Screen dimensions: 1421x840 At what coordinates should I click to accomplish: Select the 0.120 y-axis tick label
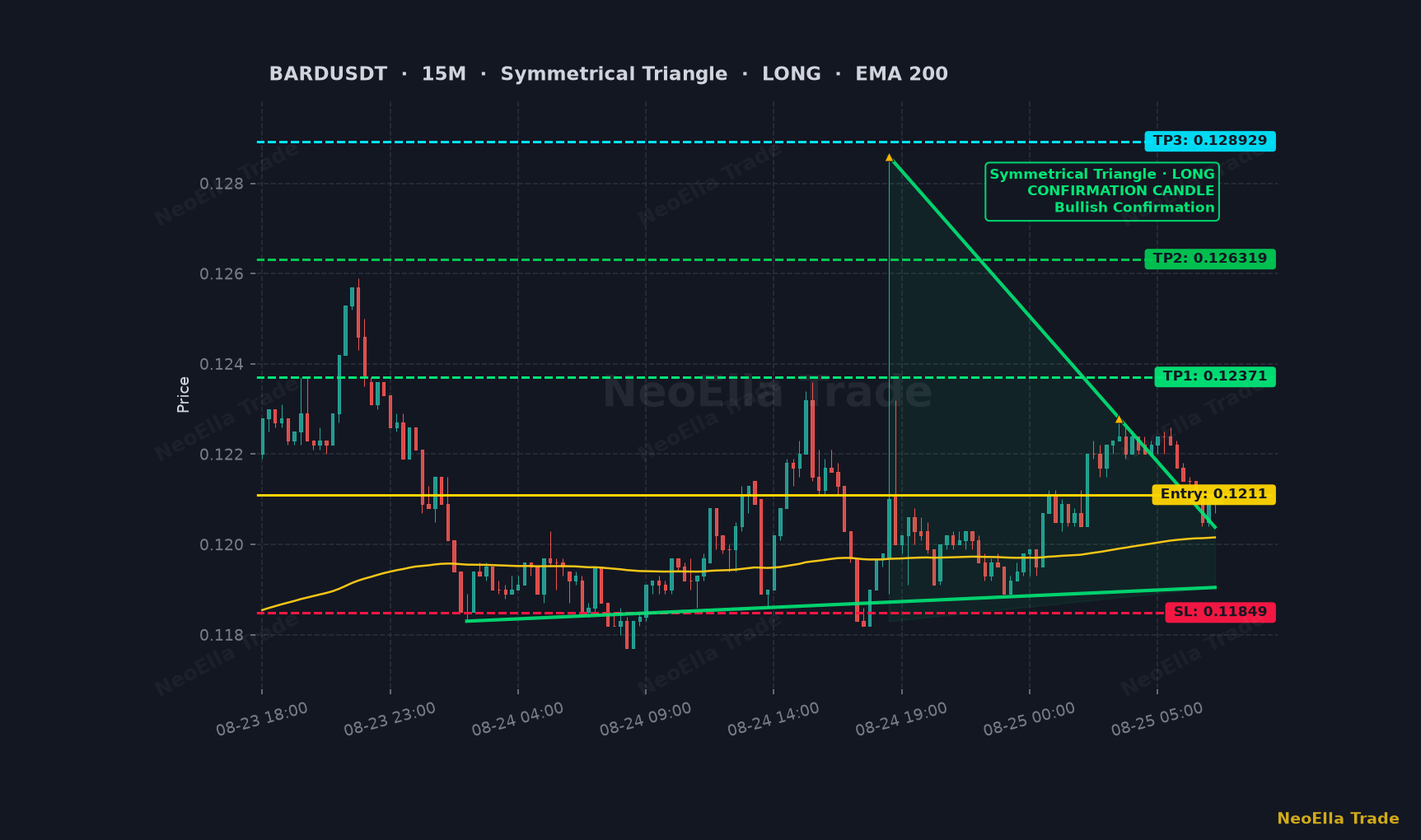point(222,544)
